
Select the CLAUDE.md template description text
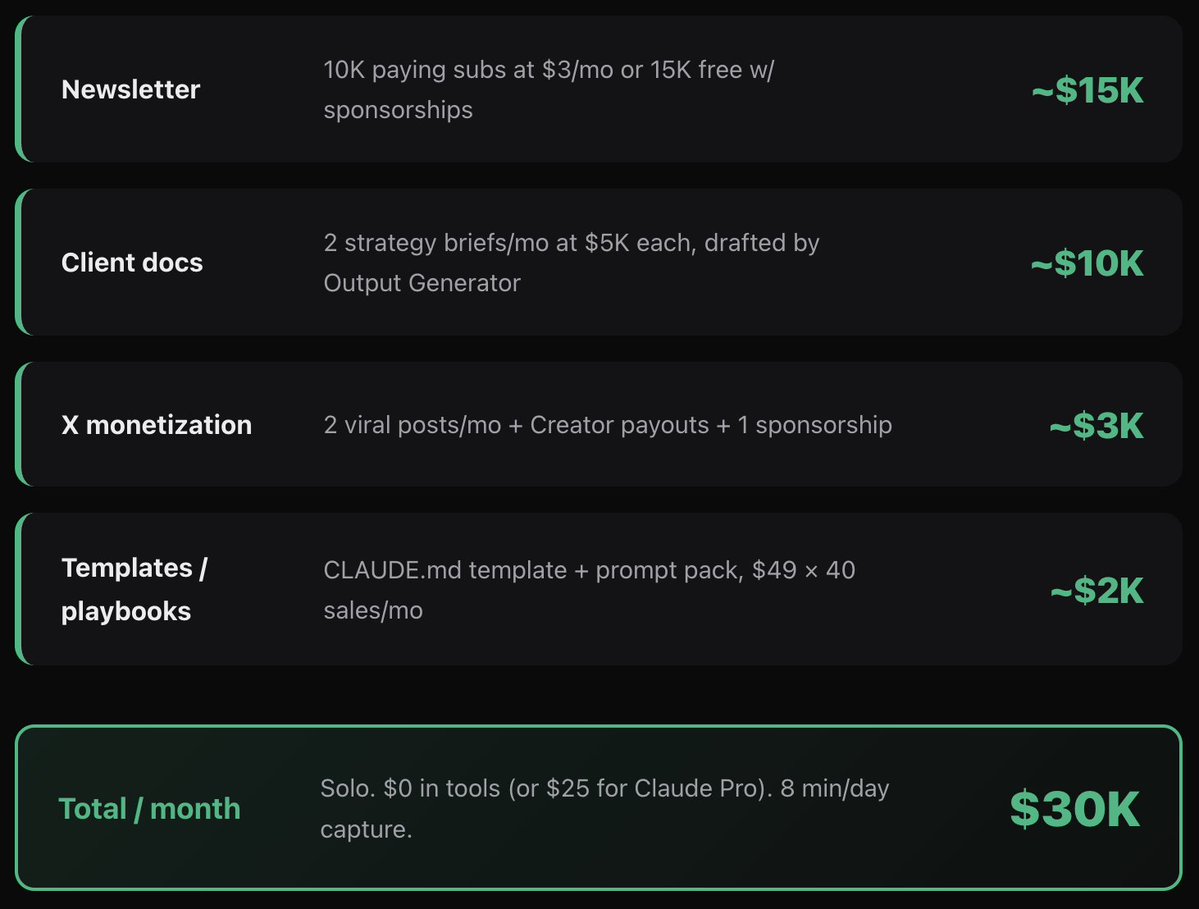tap(589, 589)
